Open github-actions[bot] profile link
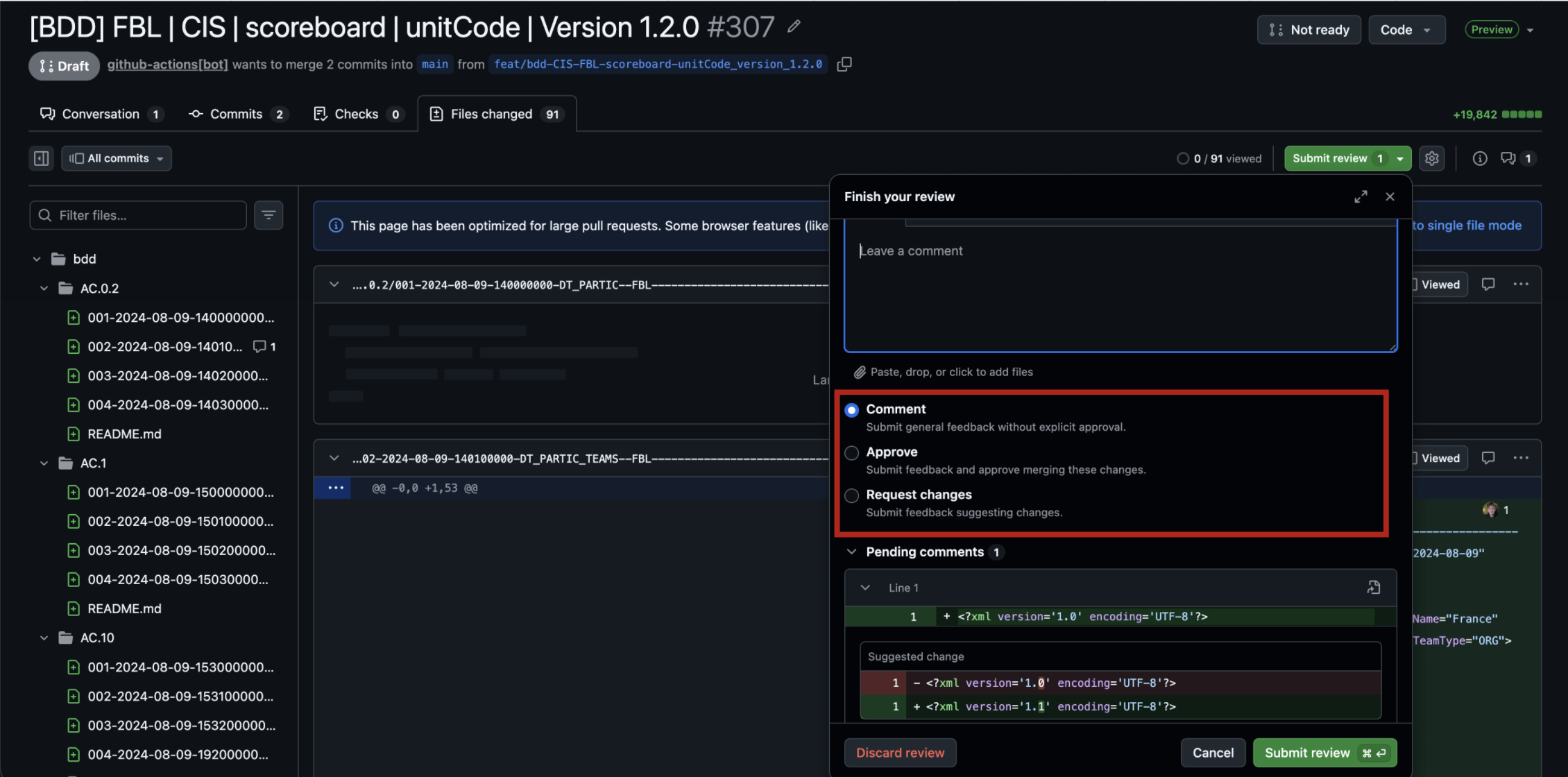 [167, 64]
